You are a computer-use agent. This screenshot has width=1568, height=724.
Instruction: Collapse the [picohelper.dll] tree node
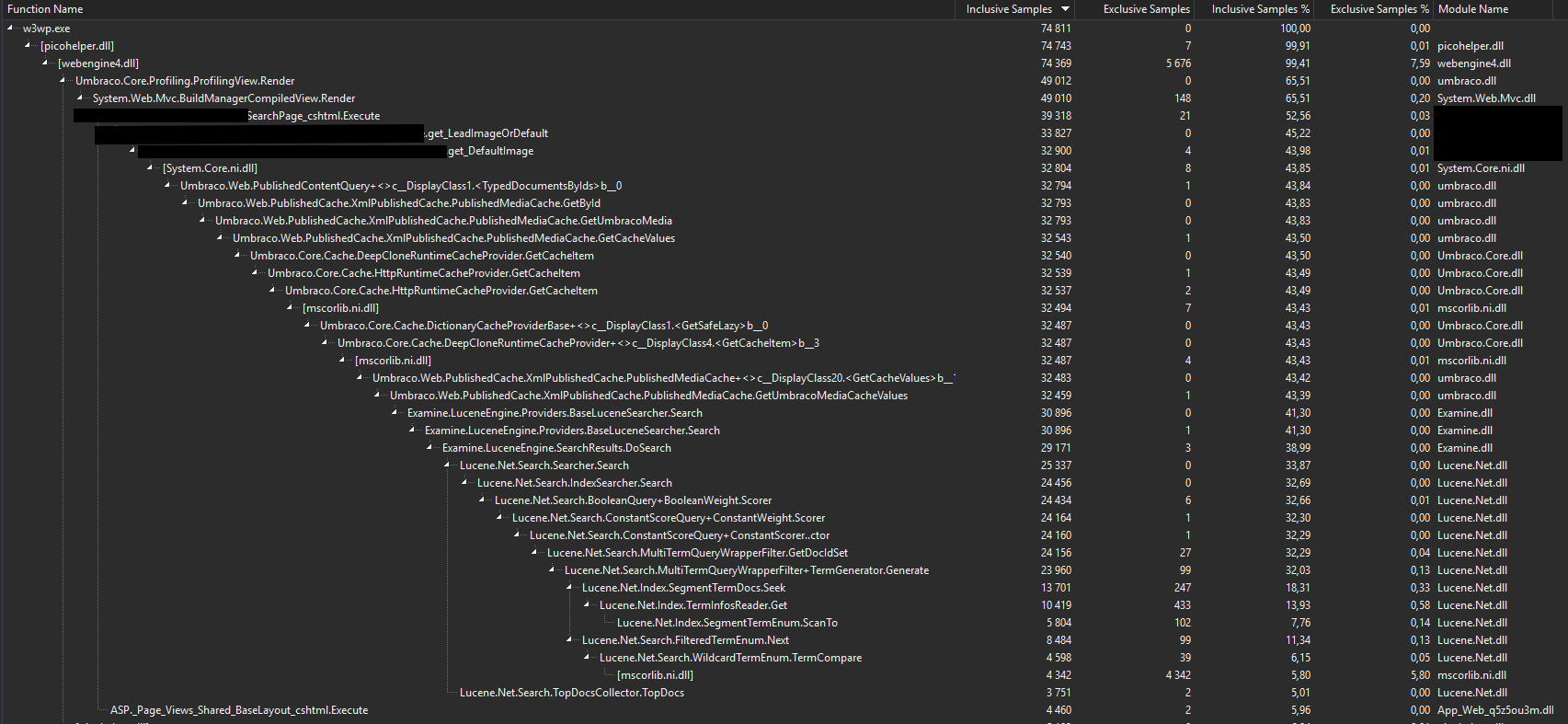click(29, 46)
